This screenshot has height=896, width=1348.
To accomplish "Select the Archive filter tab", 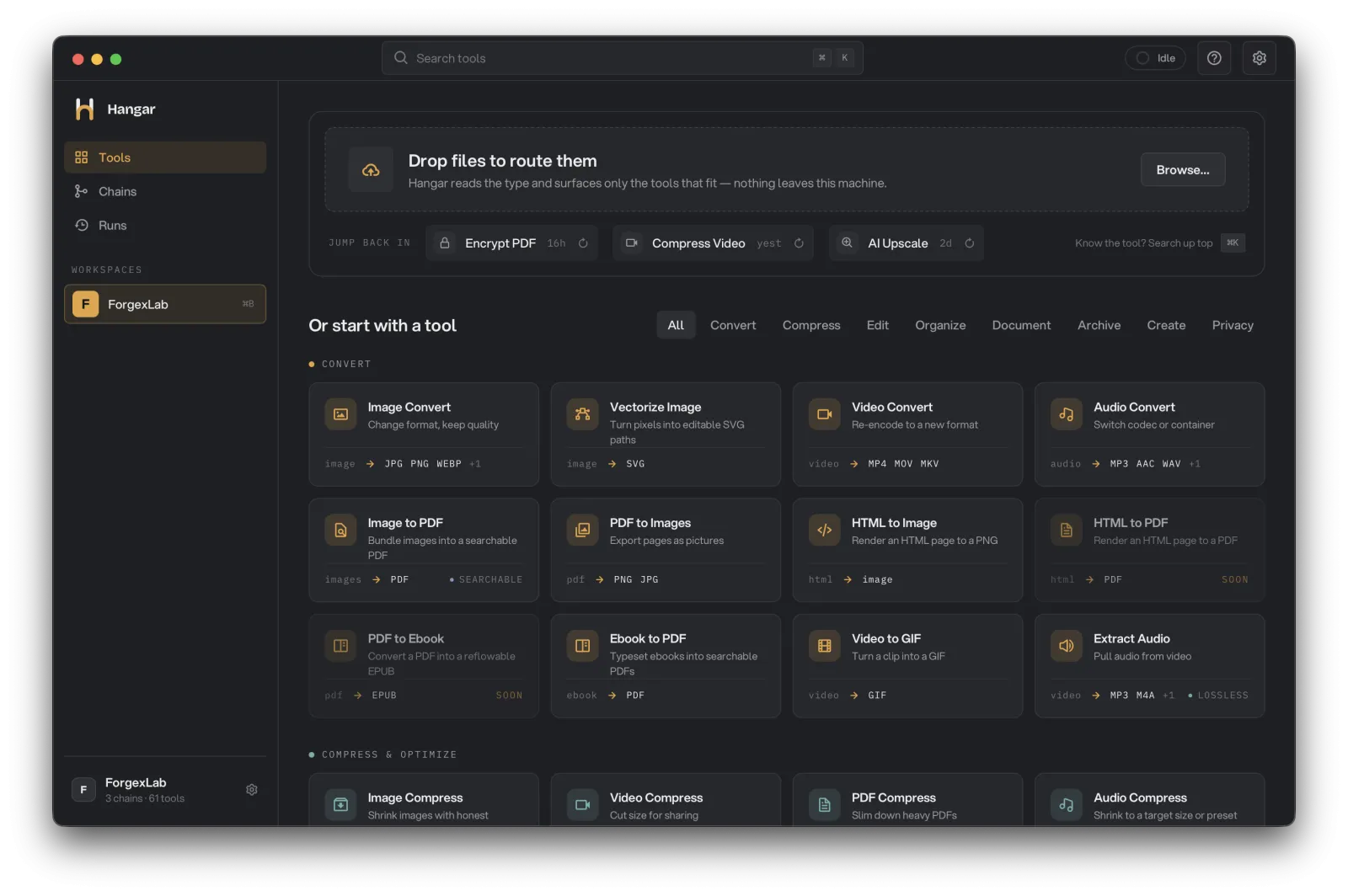I will 1099,325.
